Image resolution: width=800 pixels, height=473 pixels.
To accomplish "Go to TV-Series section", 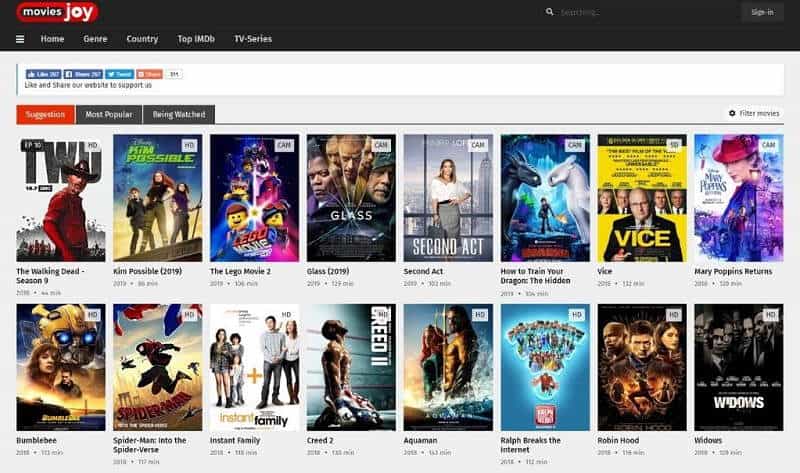I will coord(253,39).
